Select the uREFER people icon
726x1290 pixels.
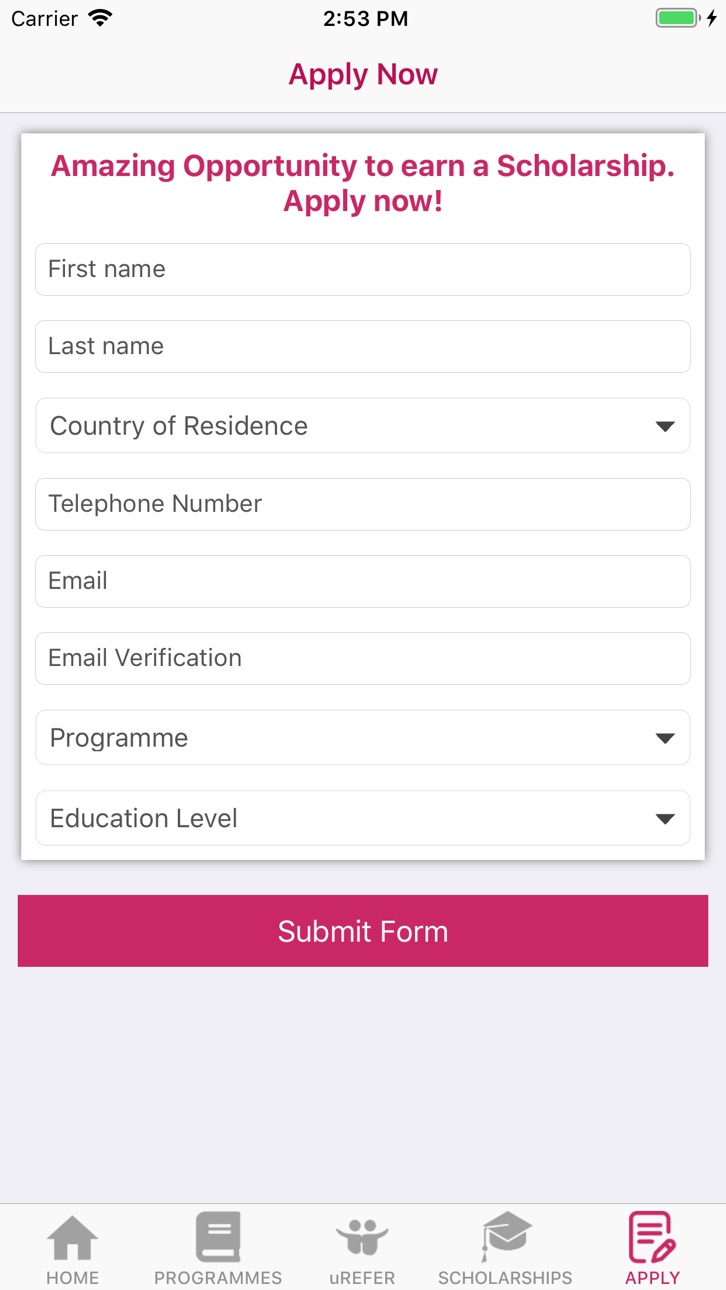(x=362, y=1238)
